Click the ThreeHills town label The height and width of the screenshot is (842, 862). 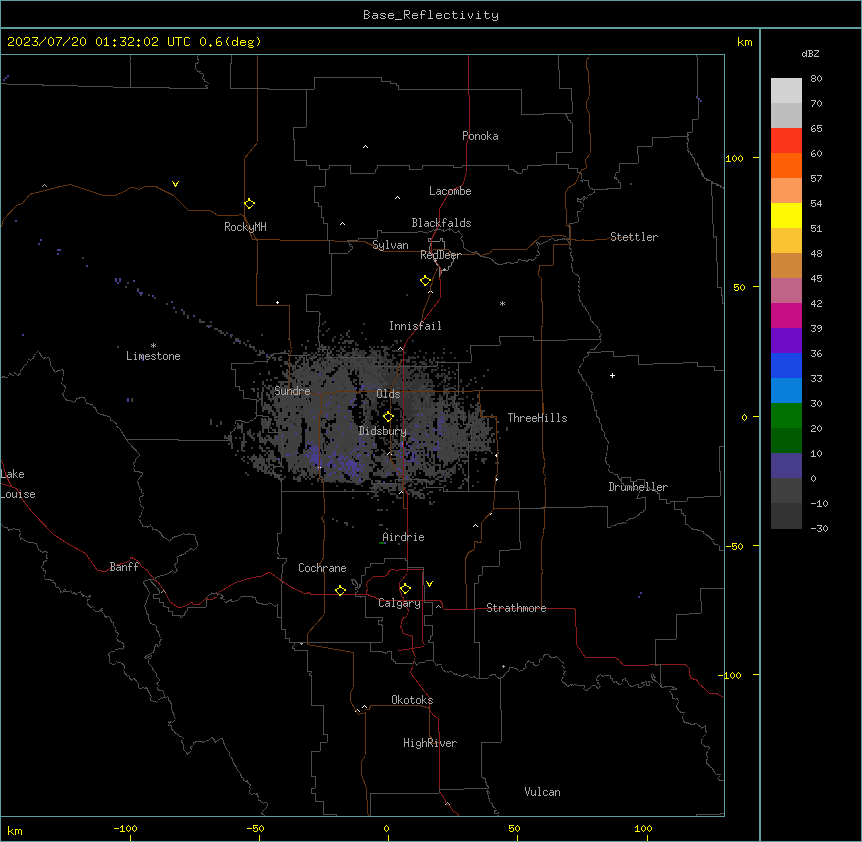point(537,418)
